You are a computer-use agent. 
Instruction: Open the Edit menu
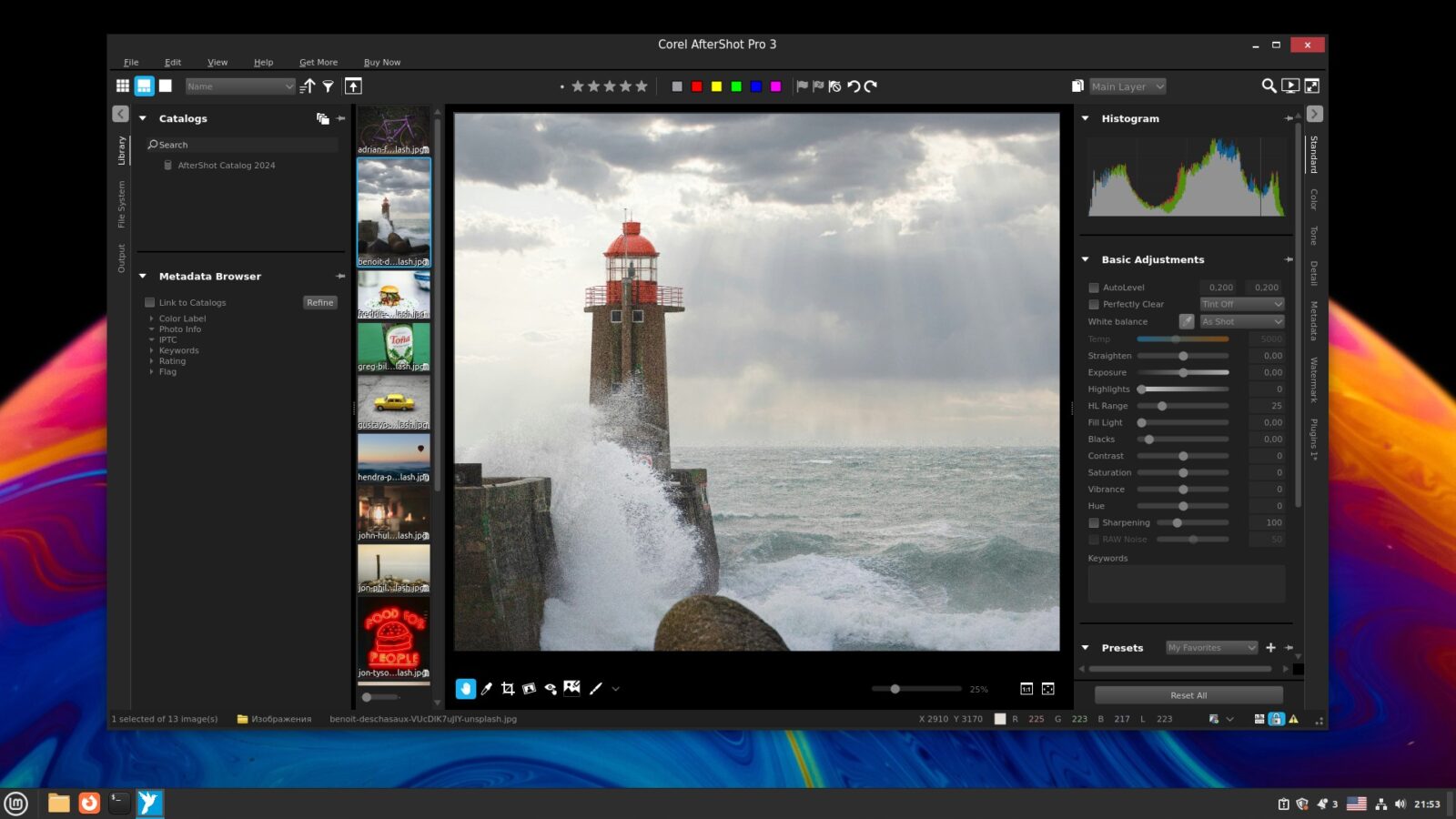tap(172, 62)
